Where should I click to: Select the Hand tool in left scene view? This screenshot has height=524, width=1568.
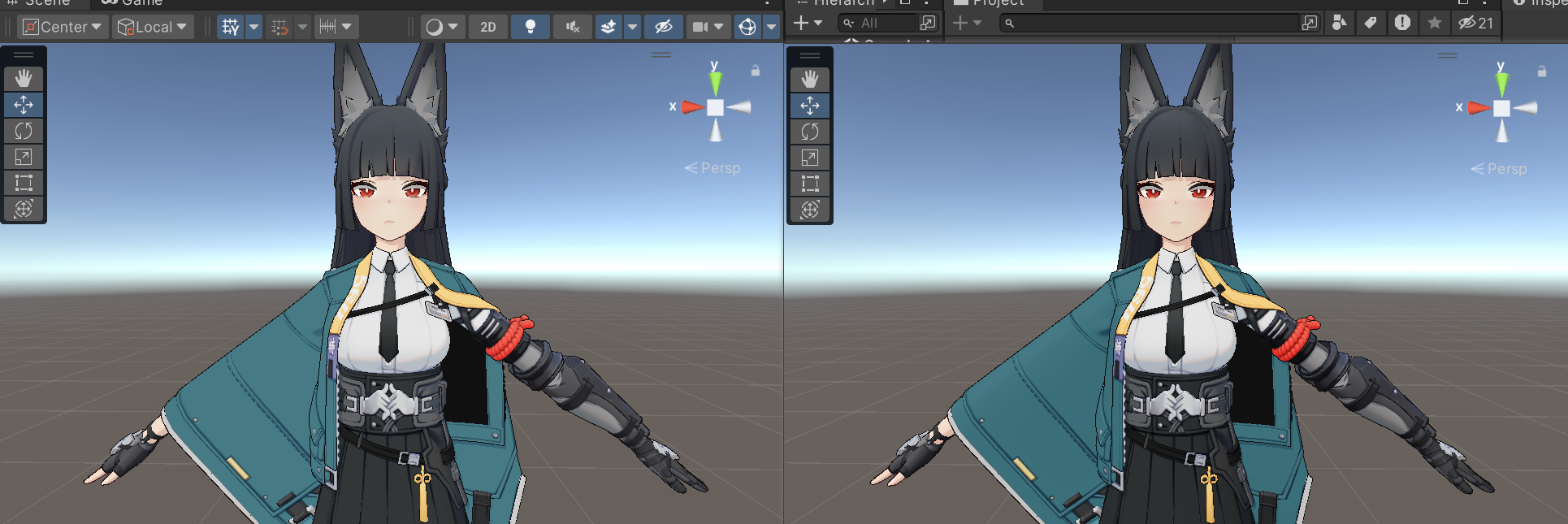coord(24,79)
